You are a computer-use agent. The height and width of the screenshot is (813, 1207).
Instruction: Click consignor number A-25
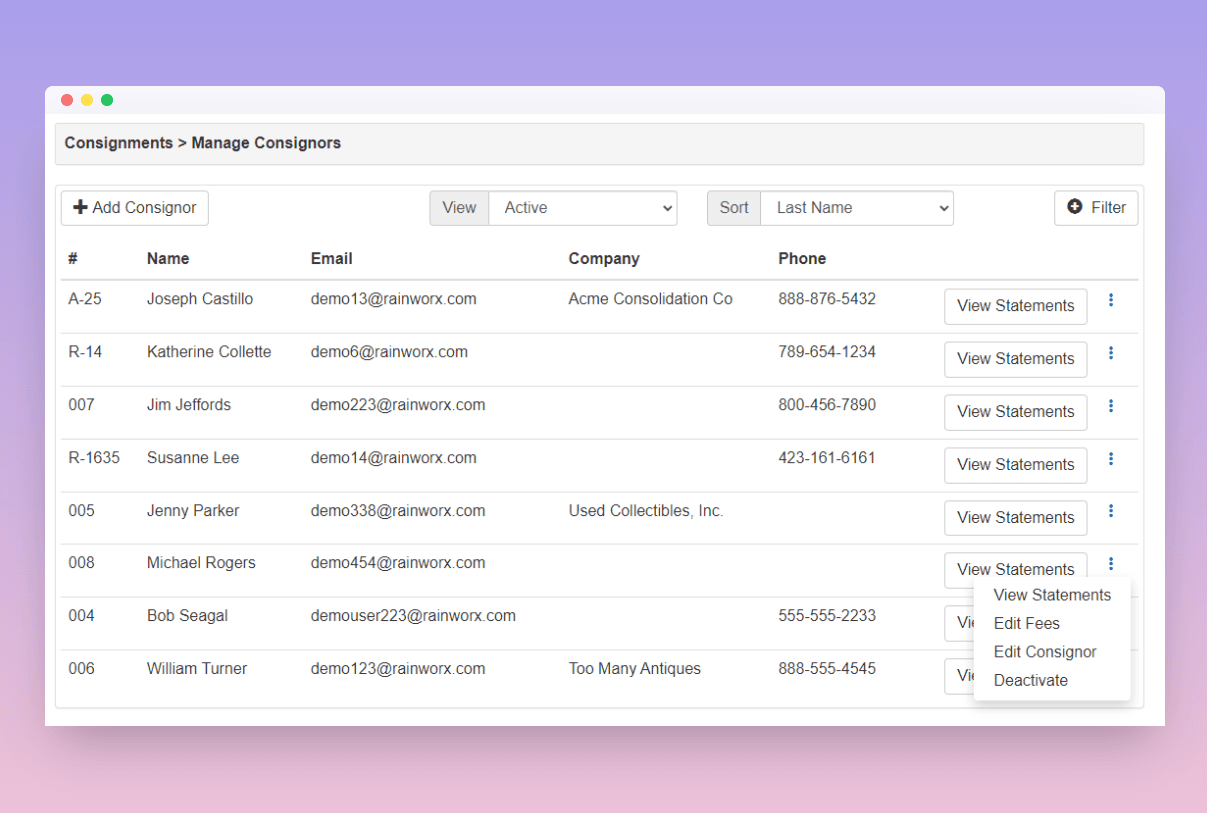(85, 299)
